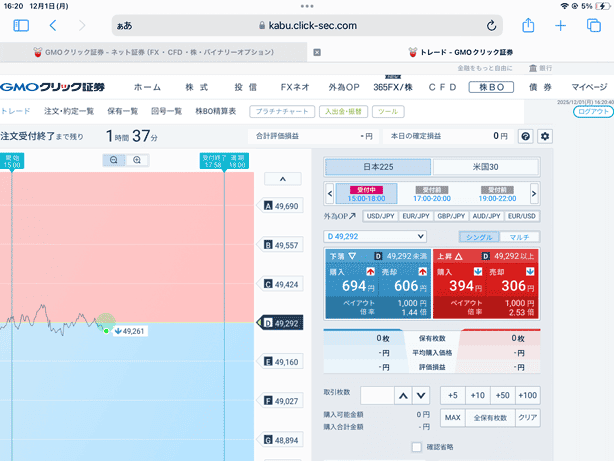Viewport: 614px width, 461px height.
Task: Click the Safari address bar
Action: (307, 25)
